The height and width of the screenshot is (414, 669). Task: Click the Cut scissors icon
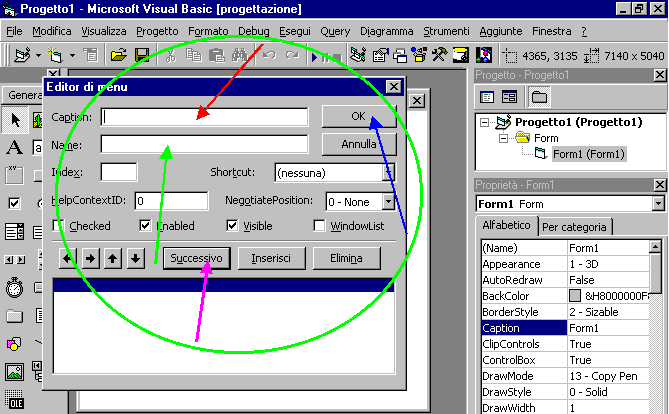[170, 55]
